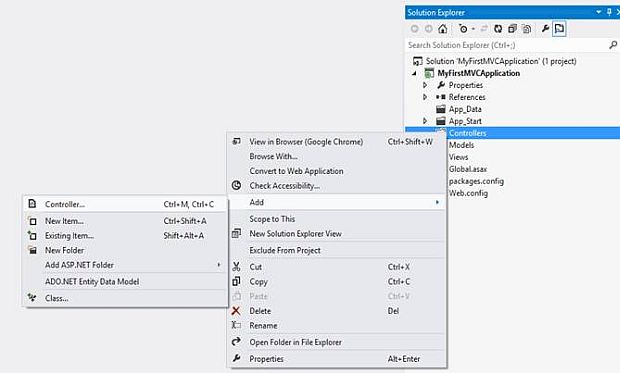Select the References icon in tree
Screen dimensions: 620x373
441,97
